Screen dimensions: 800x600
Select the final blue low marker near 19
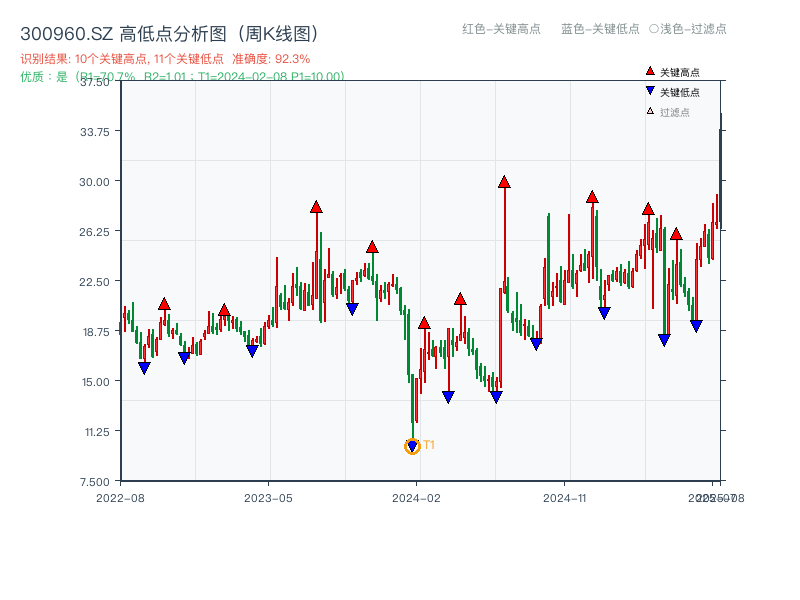point(696,326)
